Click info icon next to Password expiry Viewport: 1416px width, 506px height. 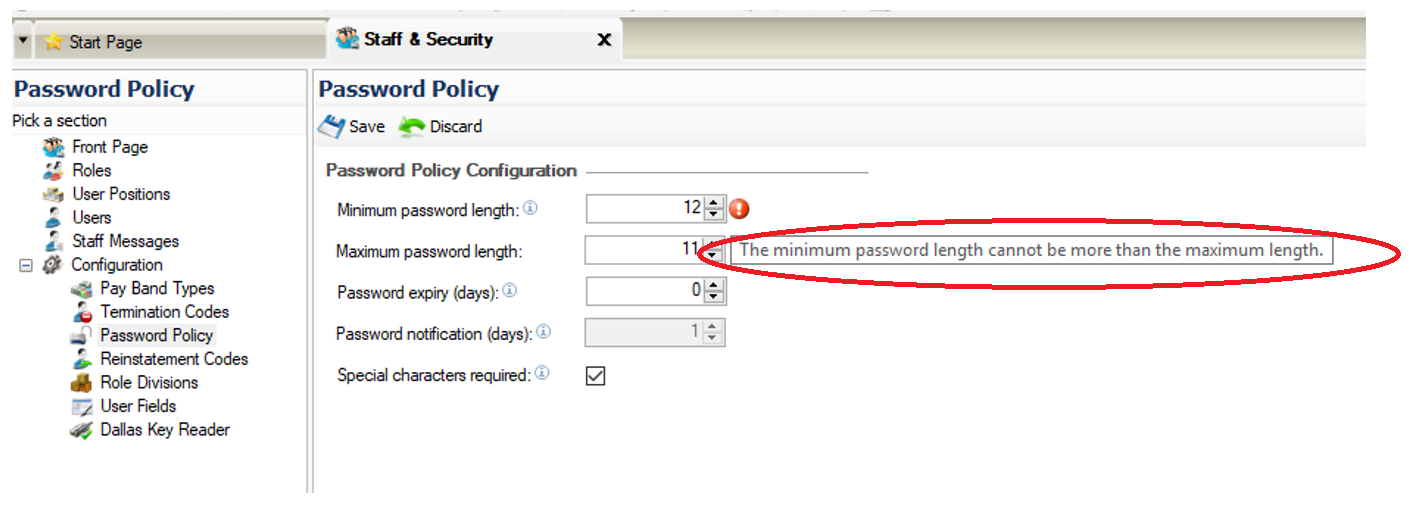click(509, 291)
